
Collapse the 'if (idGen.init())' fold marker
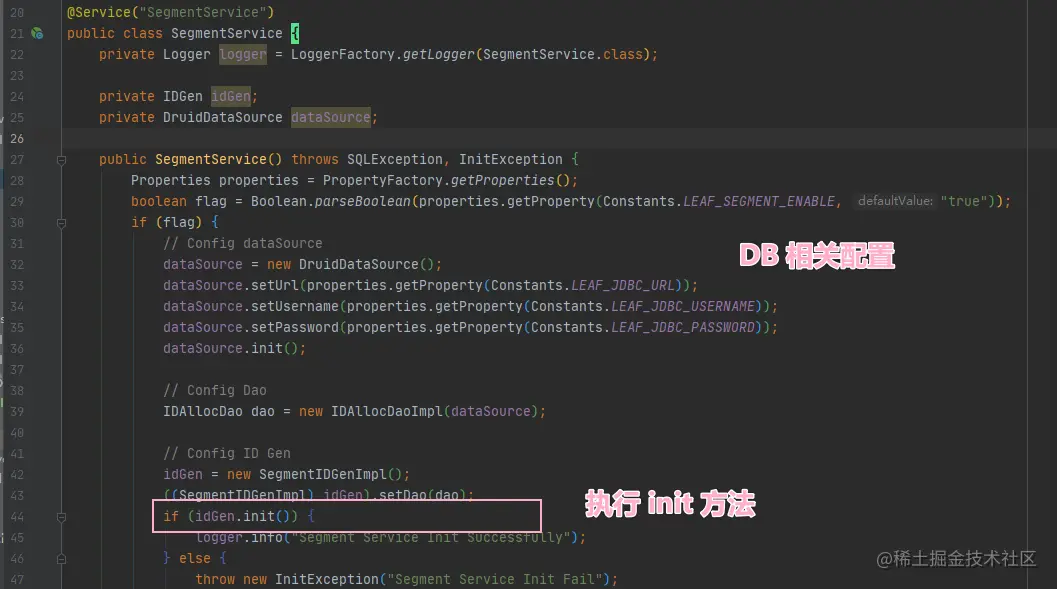pos(61,517)
